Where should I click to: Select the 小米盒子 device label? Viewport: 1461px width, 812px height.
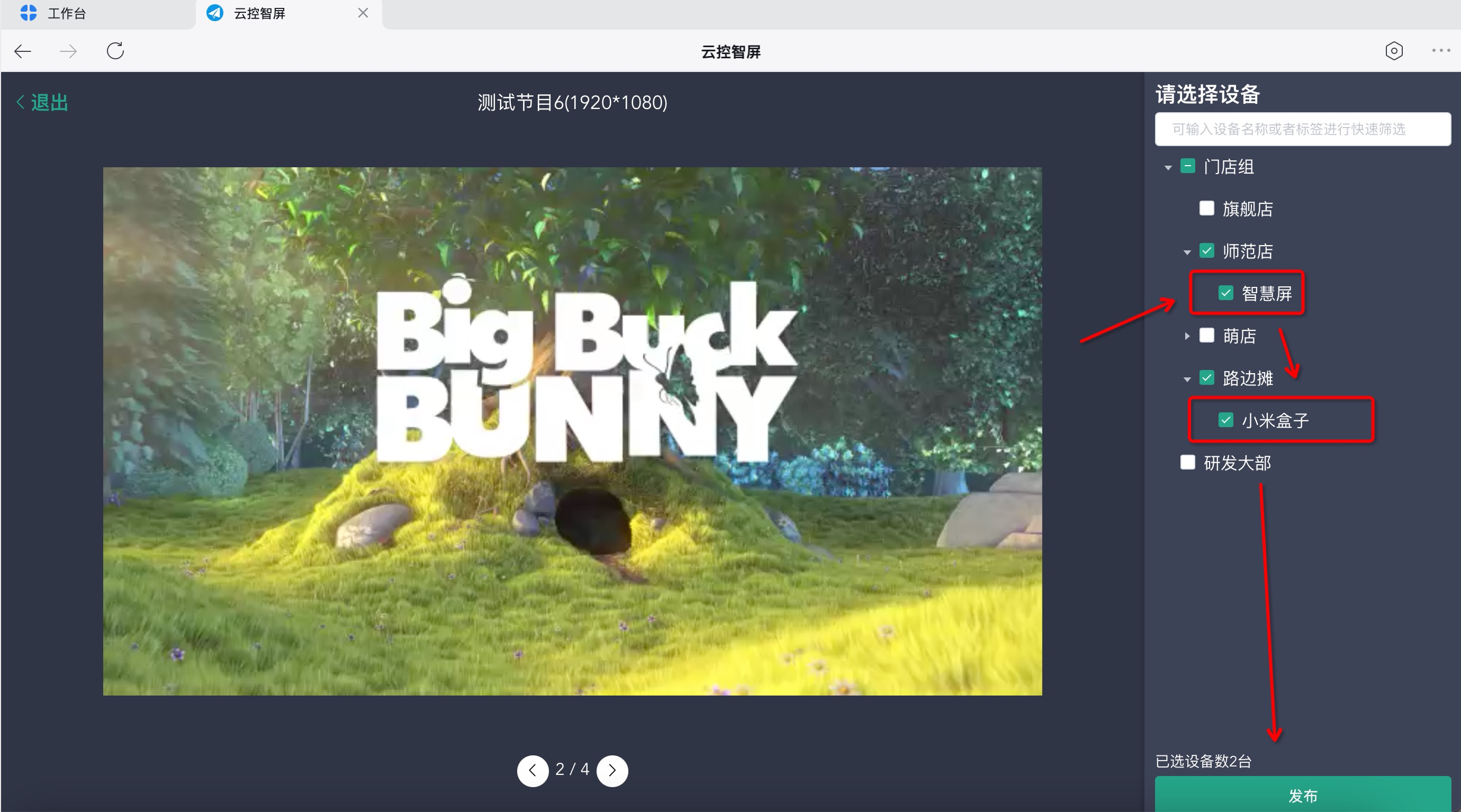pyautogui.click(x=1275, y=421)
